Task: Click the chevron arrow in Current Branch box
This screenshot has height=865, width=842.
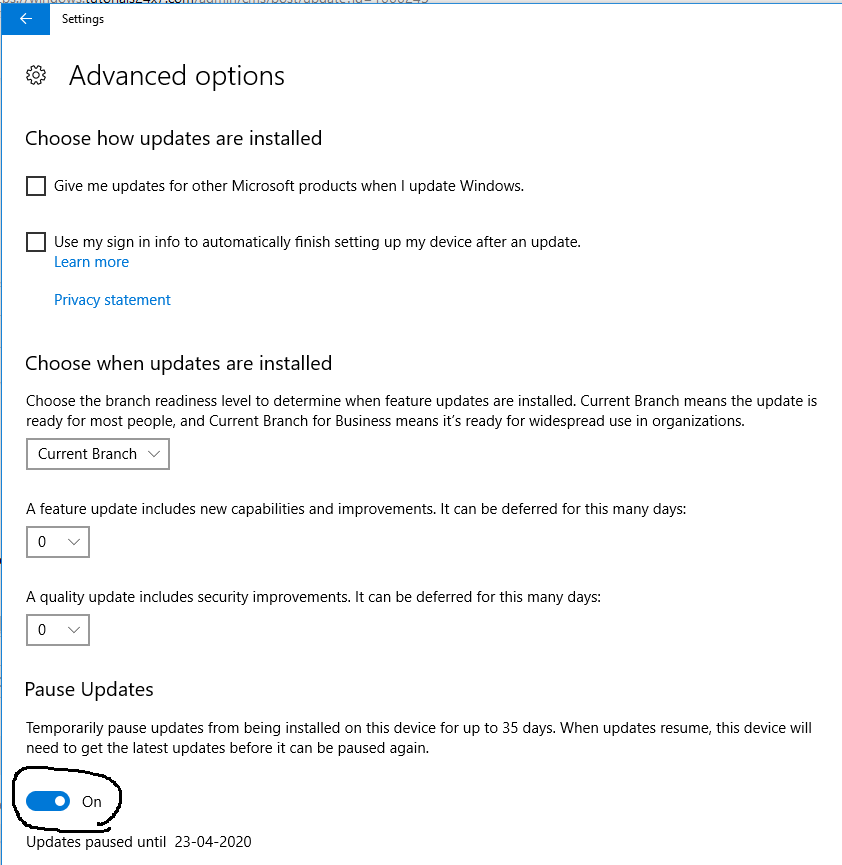Action: 154,454
